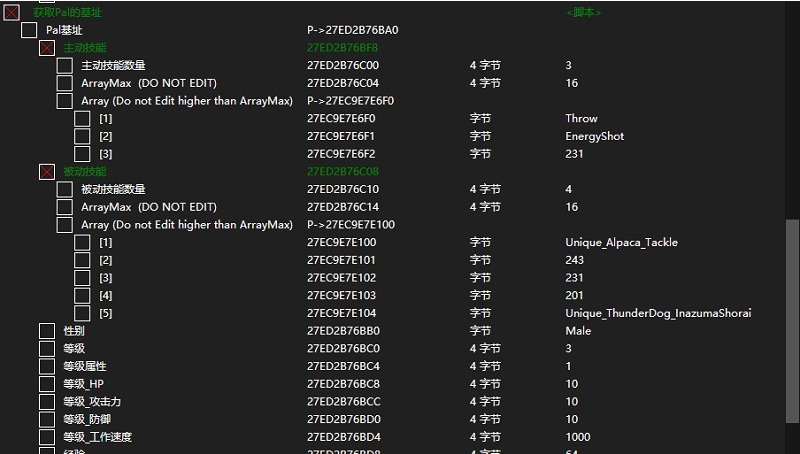Click the 等级属性 value 1
The height and width of the screenshot is (454, 800).
[x=568, y=366]
